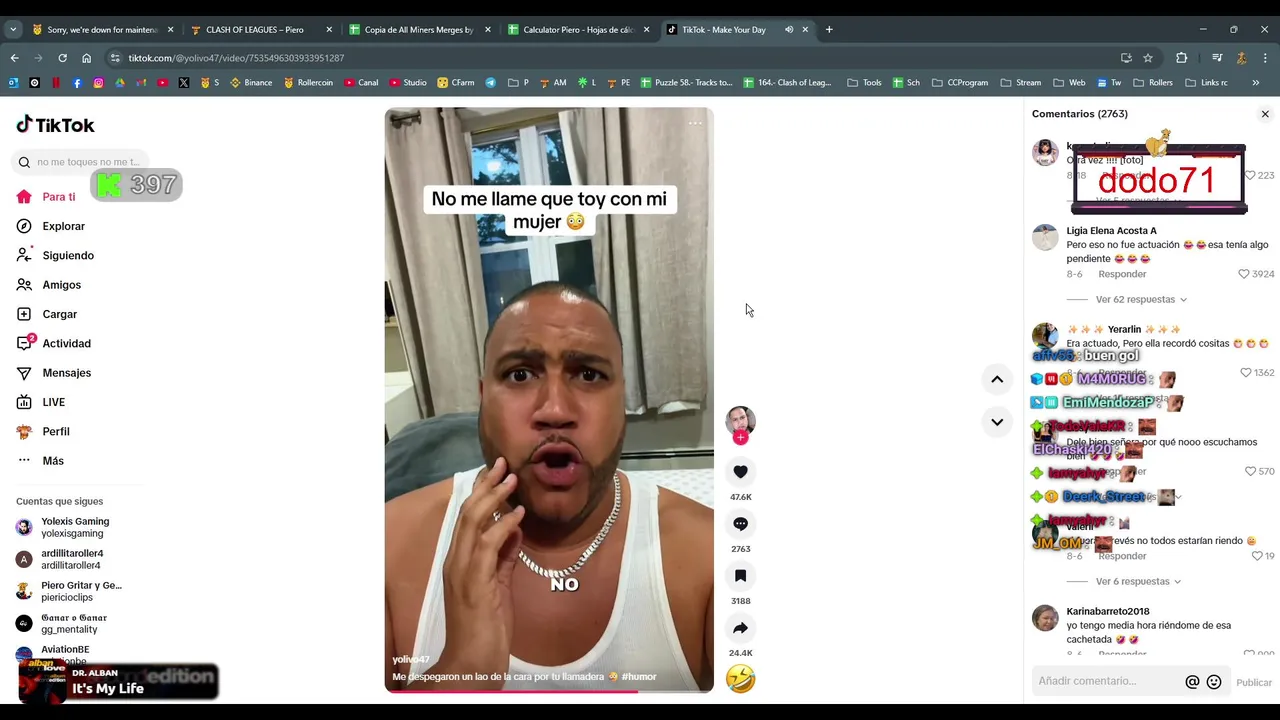1280x720 pixels.
Task: Click Publicar to post the comment
Action: coord(1254,682)
